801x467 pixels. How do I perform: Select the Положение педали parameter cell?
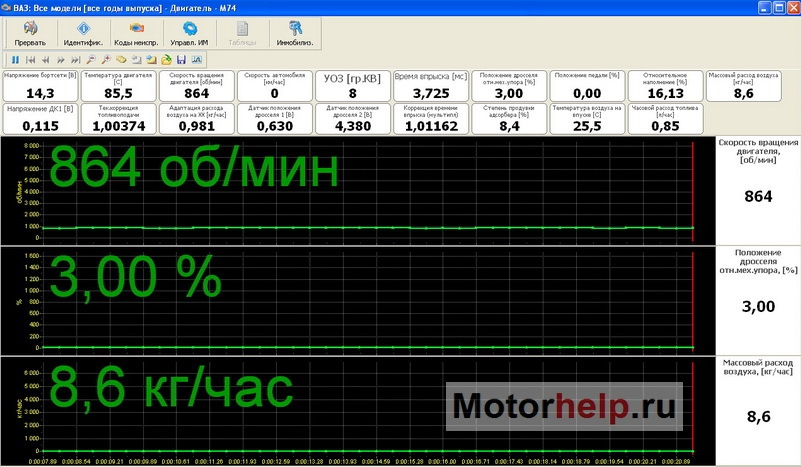(x=587, y=86)
